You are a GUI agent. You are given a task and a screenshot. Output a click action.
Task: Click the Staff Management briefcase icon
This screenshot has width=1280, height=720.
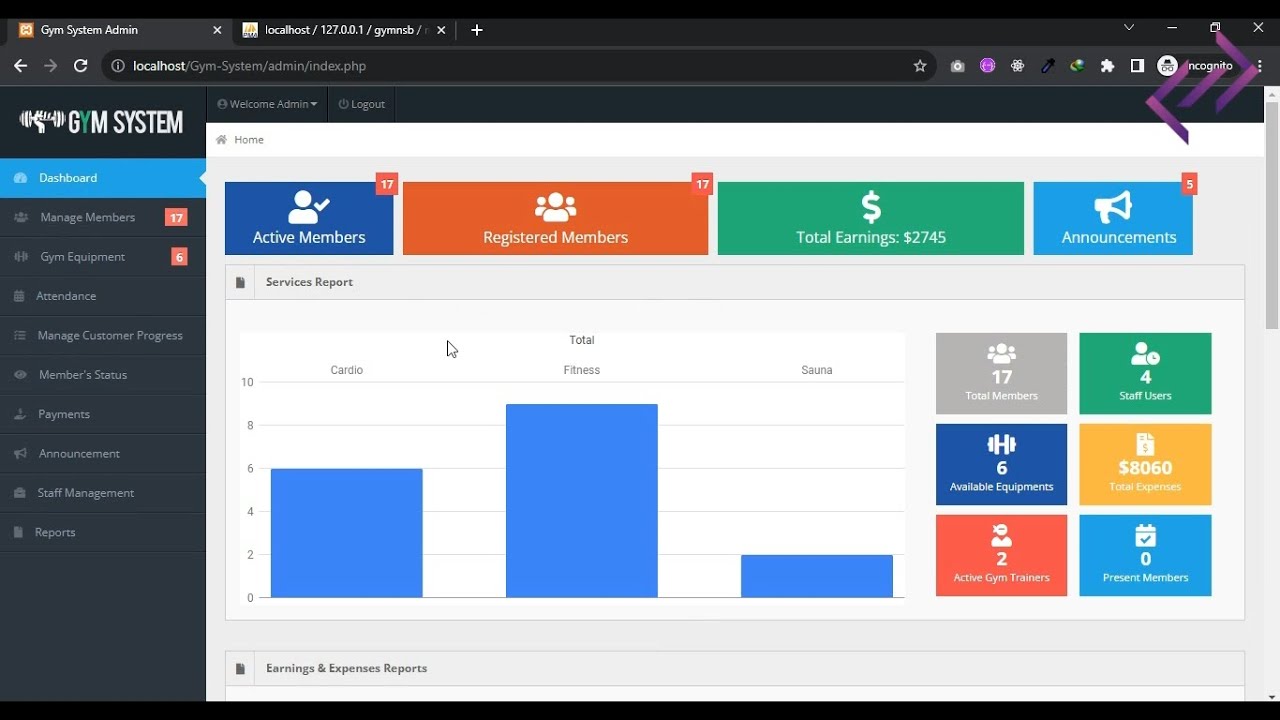pyautogui.click(x=19, y=493)
